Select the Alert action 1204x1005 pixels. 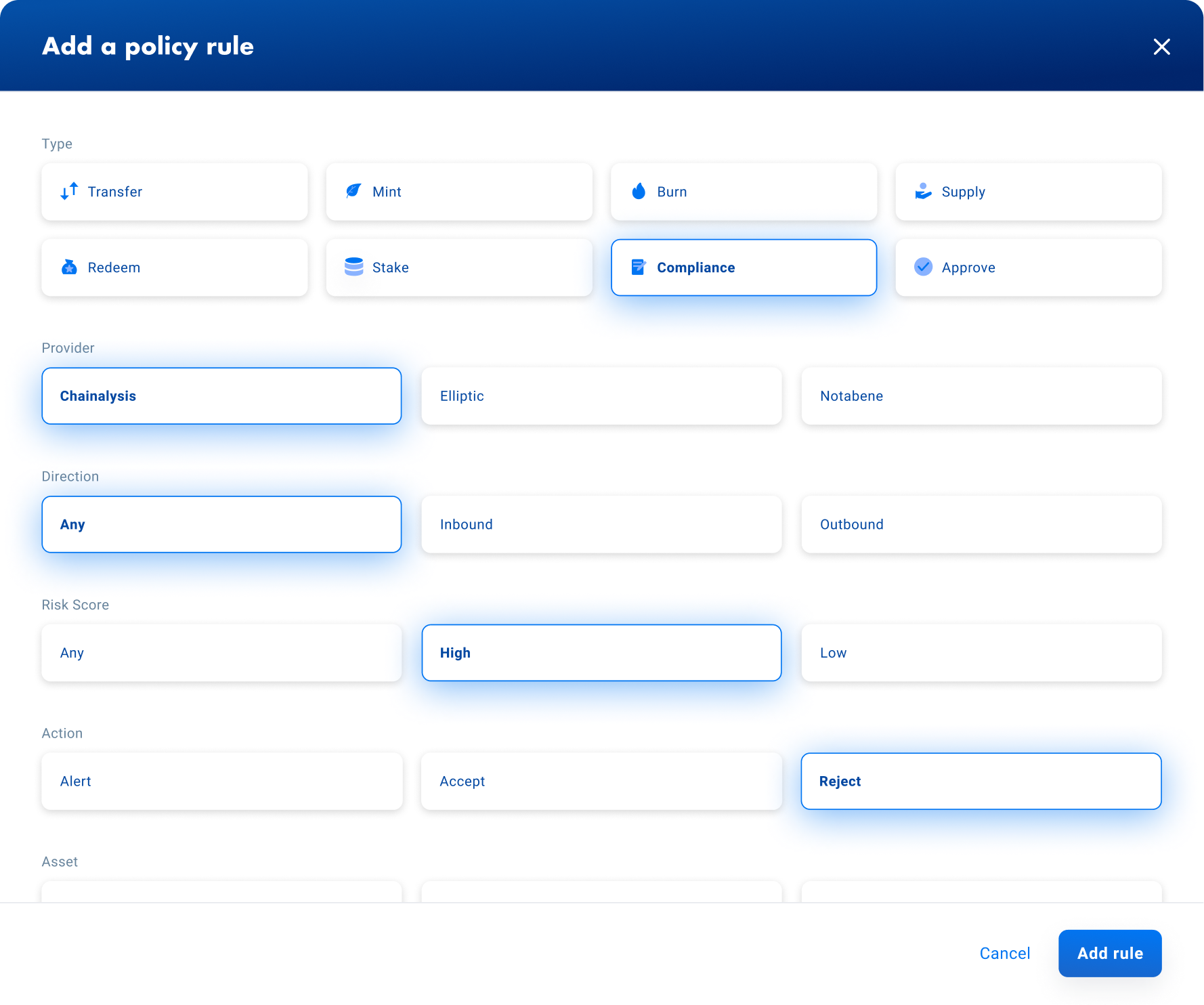coord(221,781)
